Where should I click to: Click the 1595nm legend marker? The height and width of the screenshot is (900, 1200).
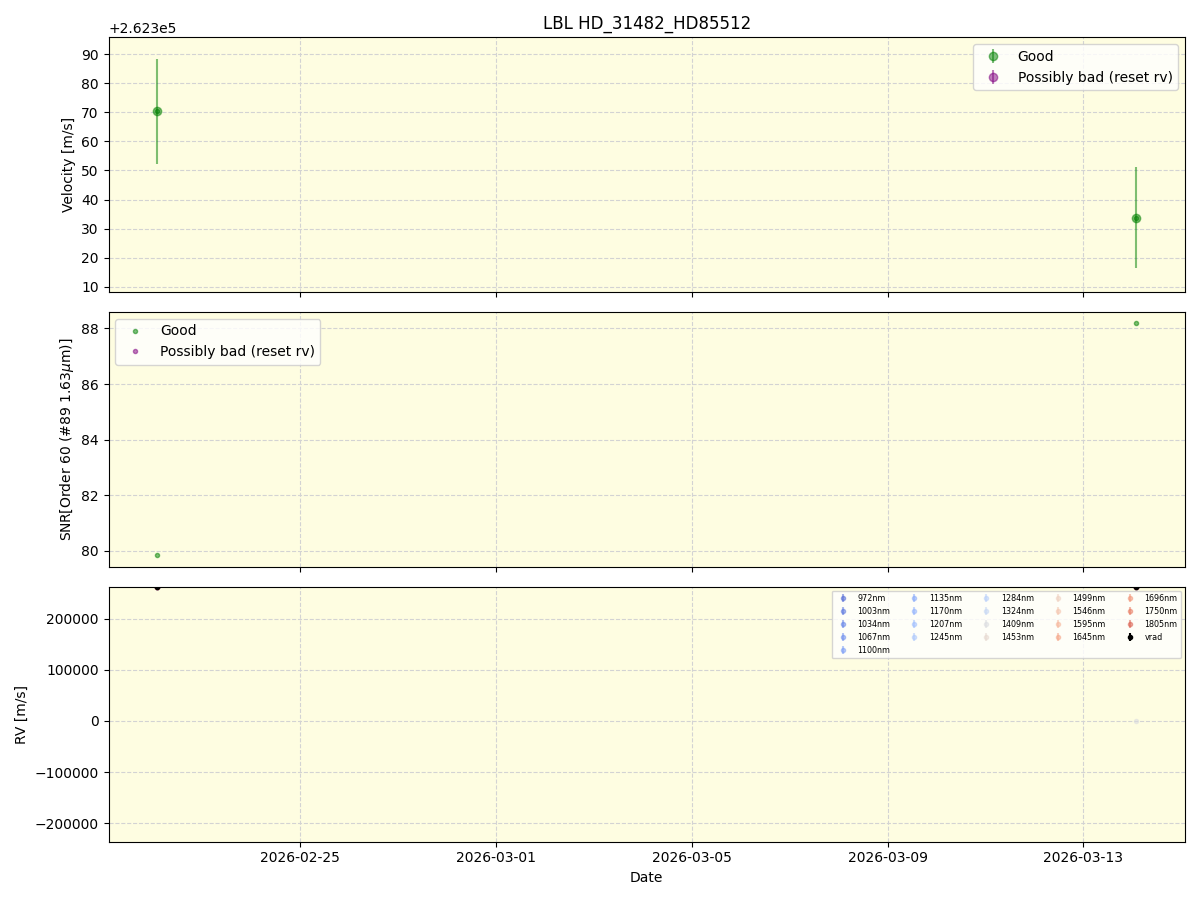(x=1058, y=624)
